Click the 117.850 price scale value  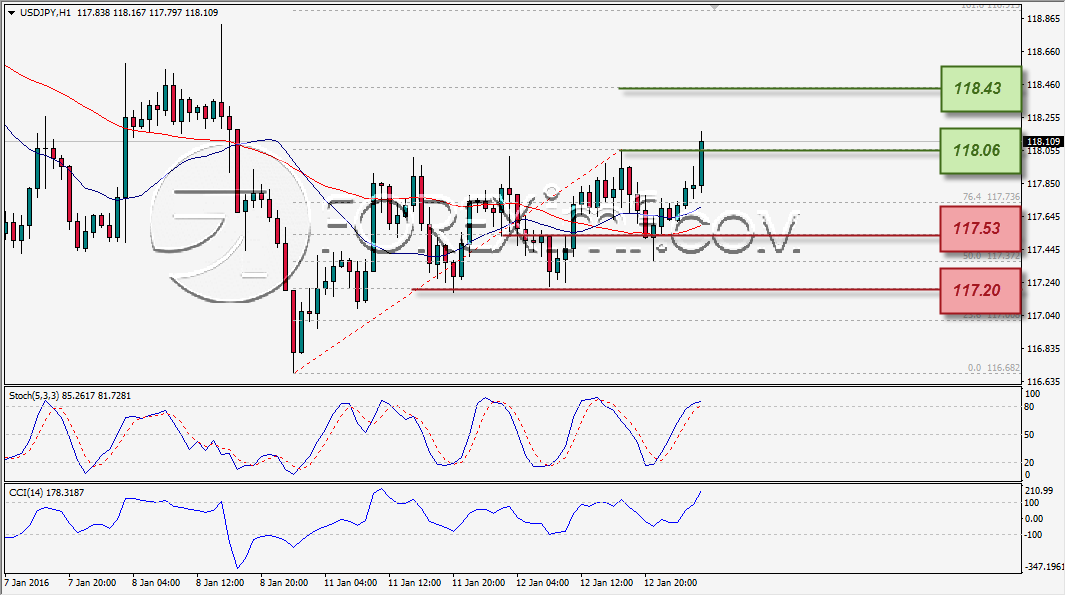pos(1043,183)
